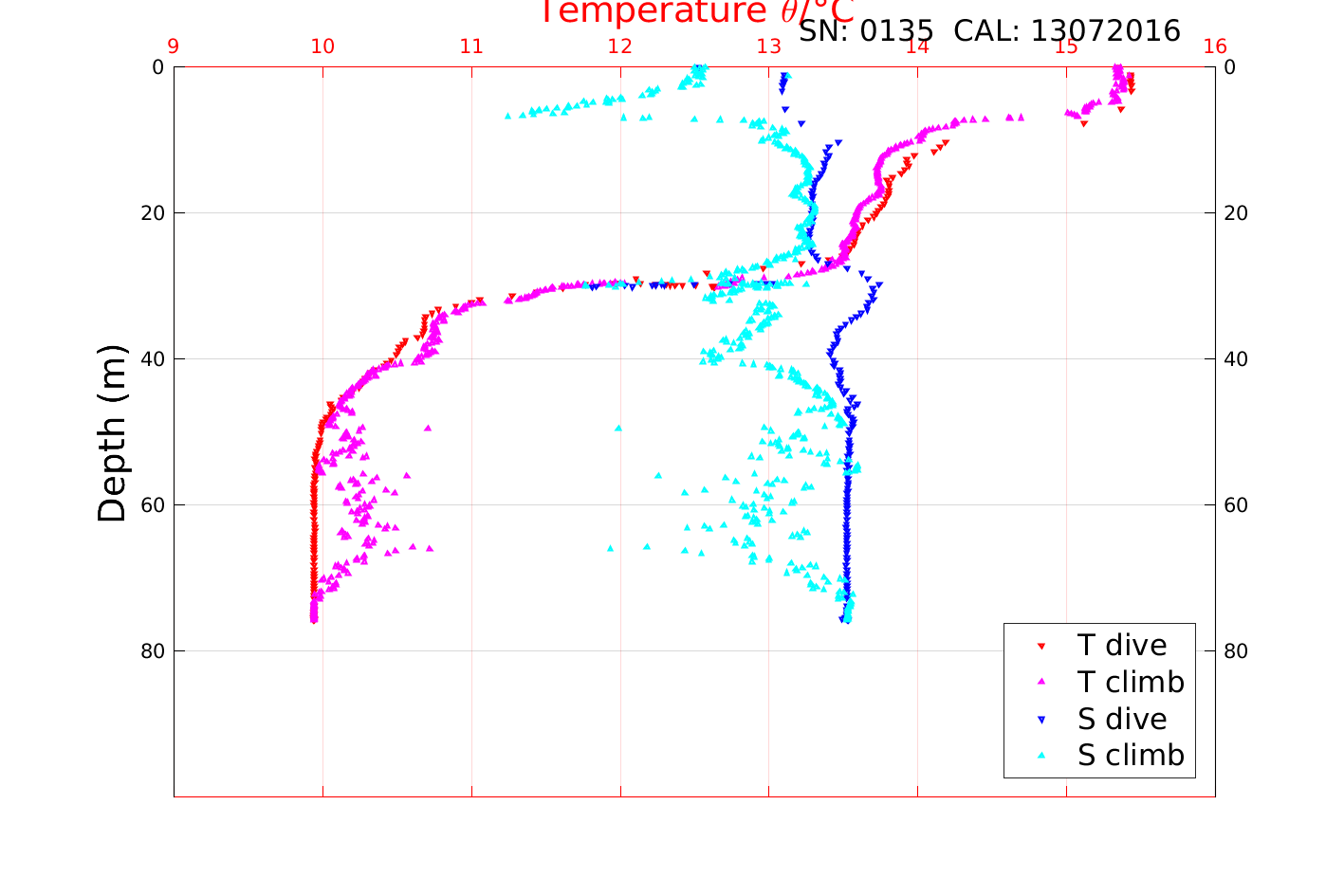Click left-axis depth tick label 20
The height and width of the screenshot is (896, 1344).
(152, 213)
